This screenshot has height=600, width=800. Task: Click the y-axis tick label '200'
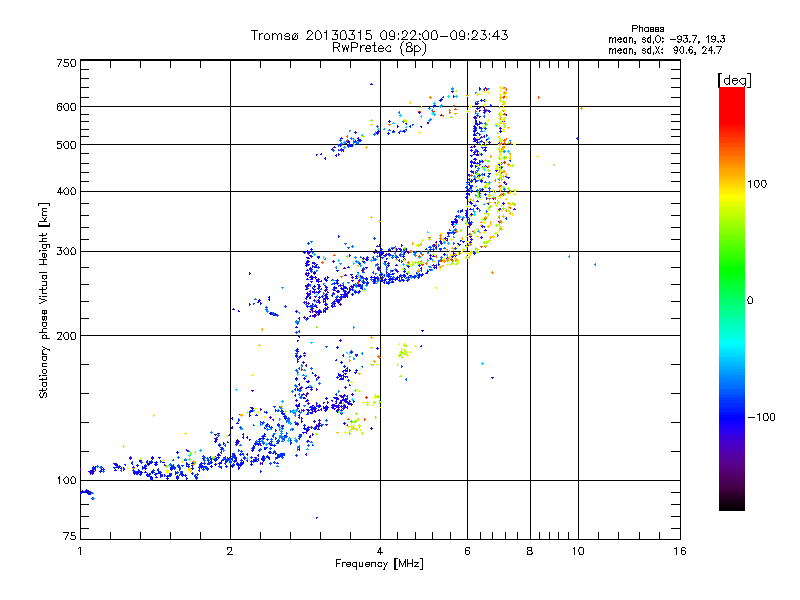(66, 336)
